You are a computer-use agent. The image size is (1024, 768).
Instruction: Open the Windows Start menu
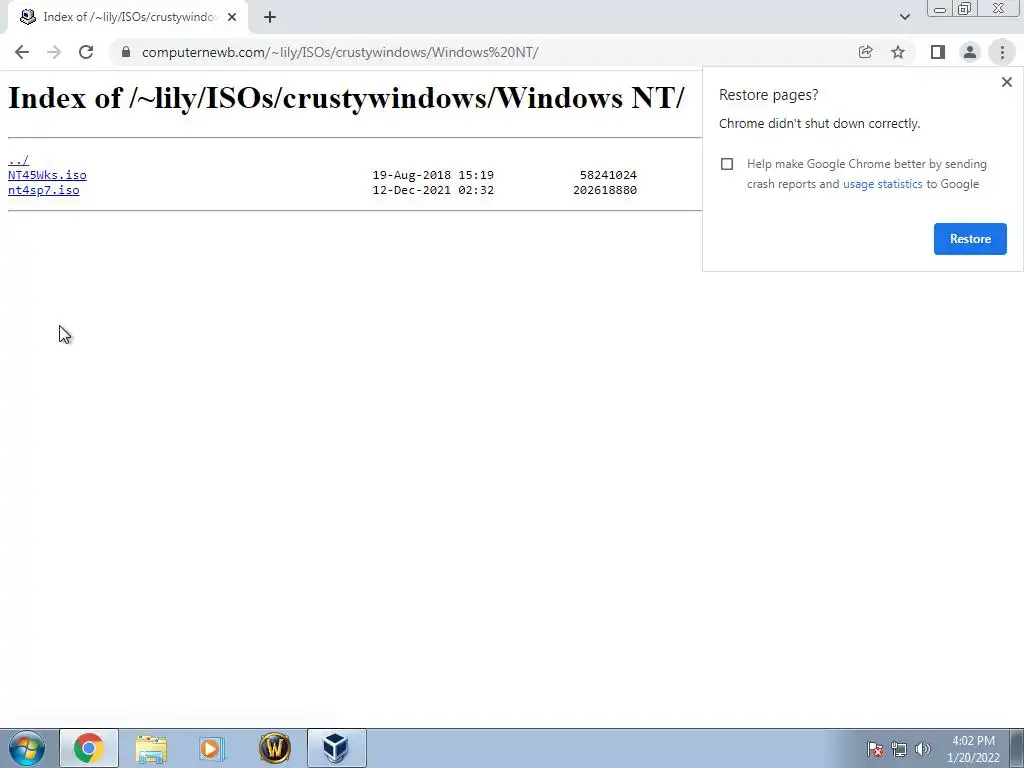[x=27, y=748]
